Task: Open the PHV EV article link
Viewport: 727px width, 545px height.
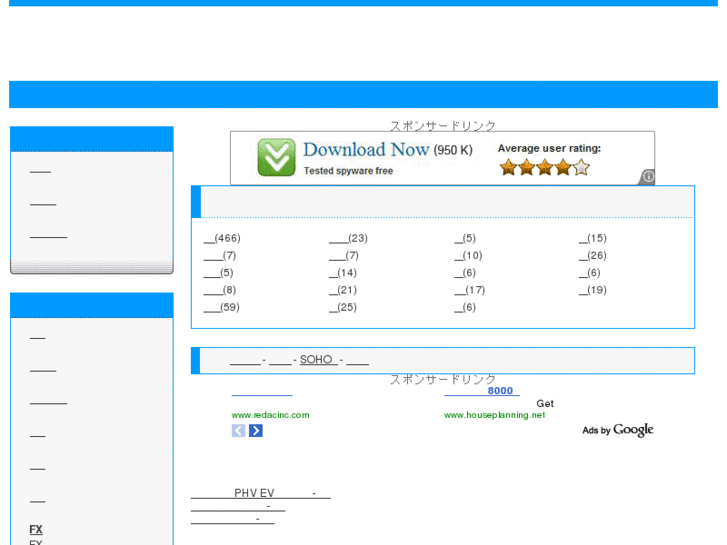Action: pos(261,493)
